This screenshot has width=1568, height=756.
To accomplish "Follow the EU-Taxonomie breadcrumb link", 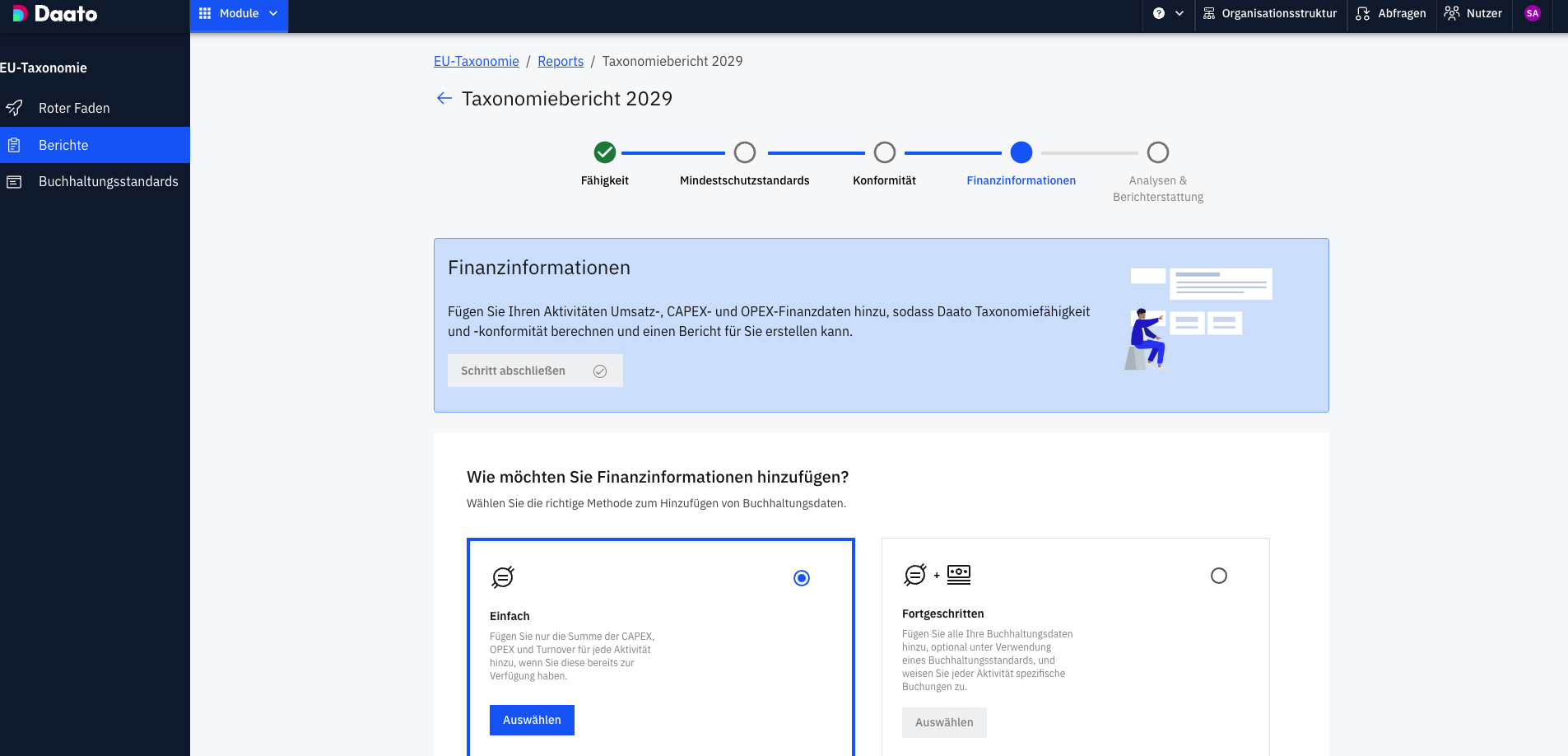I will click(477, 61).
